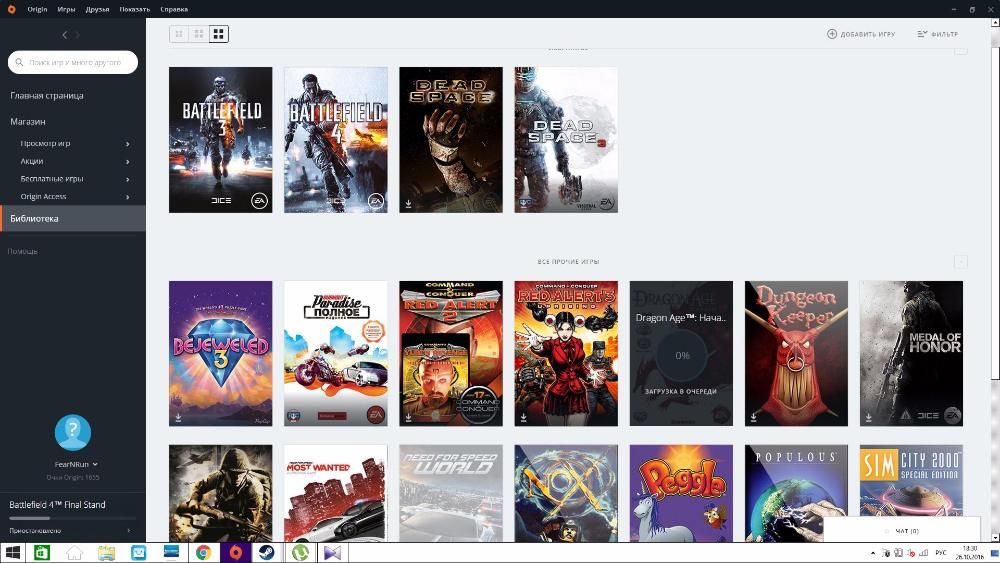Open the Battlefield 3 game tile
This screenshot has width=1000, height=563.
221,140
